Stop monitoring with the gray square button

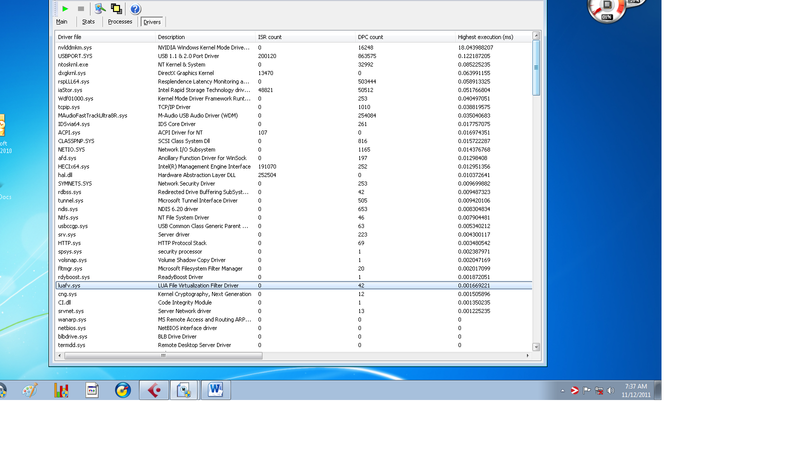pyautogui.click(x=81, y=9)
